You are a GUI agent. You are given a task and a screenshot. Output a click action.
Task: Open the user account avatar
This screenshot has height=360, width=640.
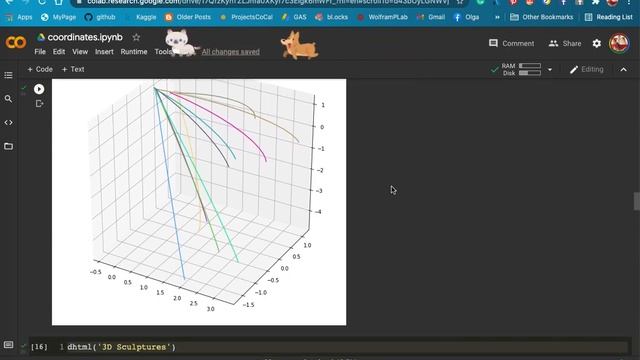tap(619, 43)
